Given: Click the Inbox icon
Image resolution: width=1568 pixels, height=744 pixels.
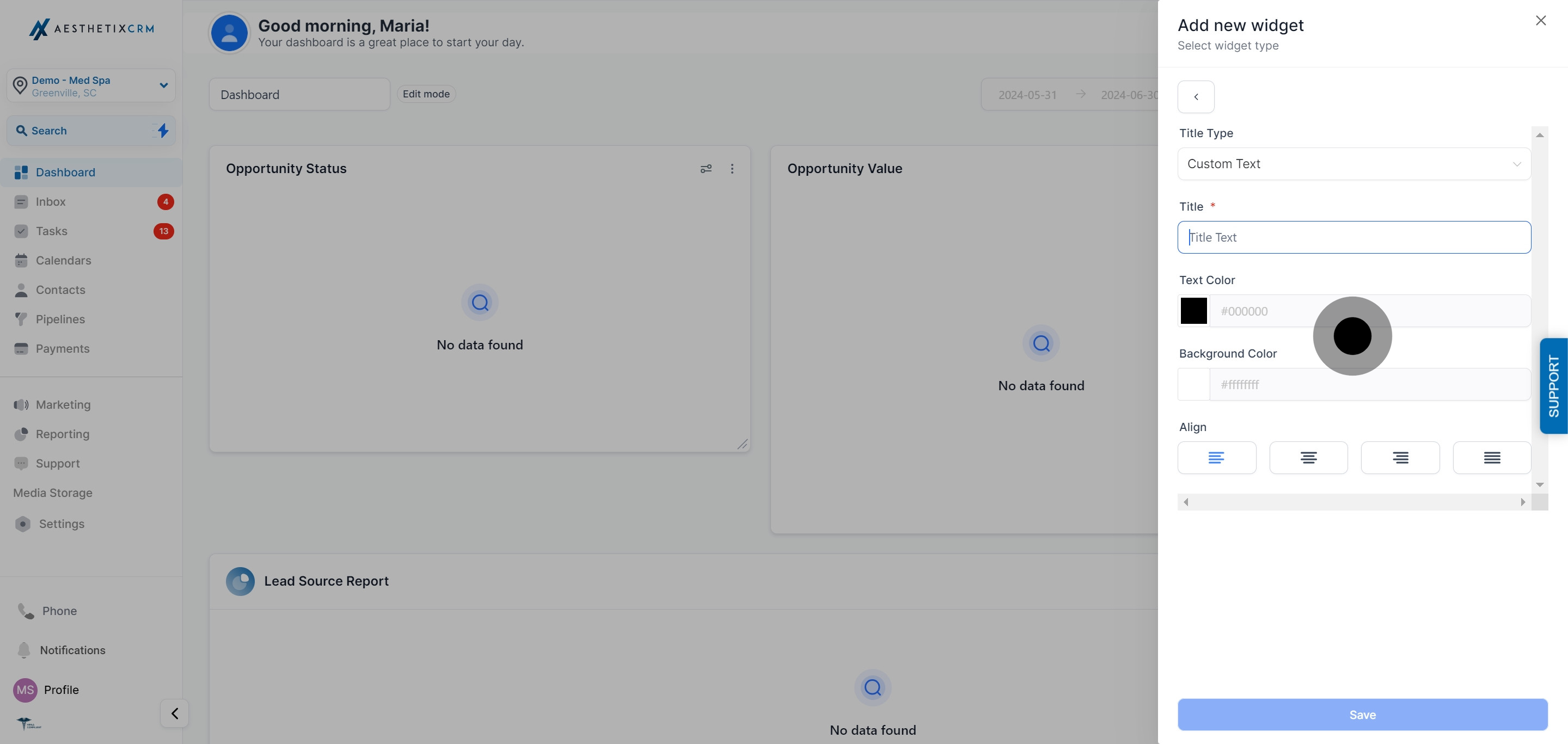Looking at the screenshot, I should tap(21, 201).
